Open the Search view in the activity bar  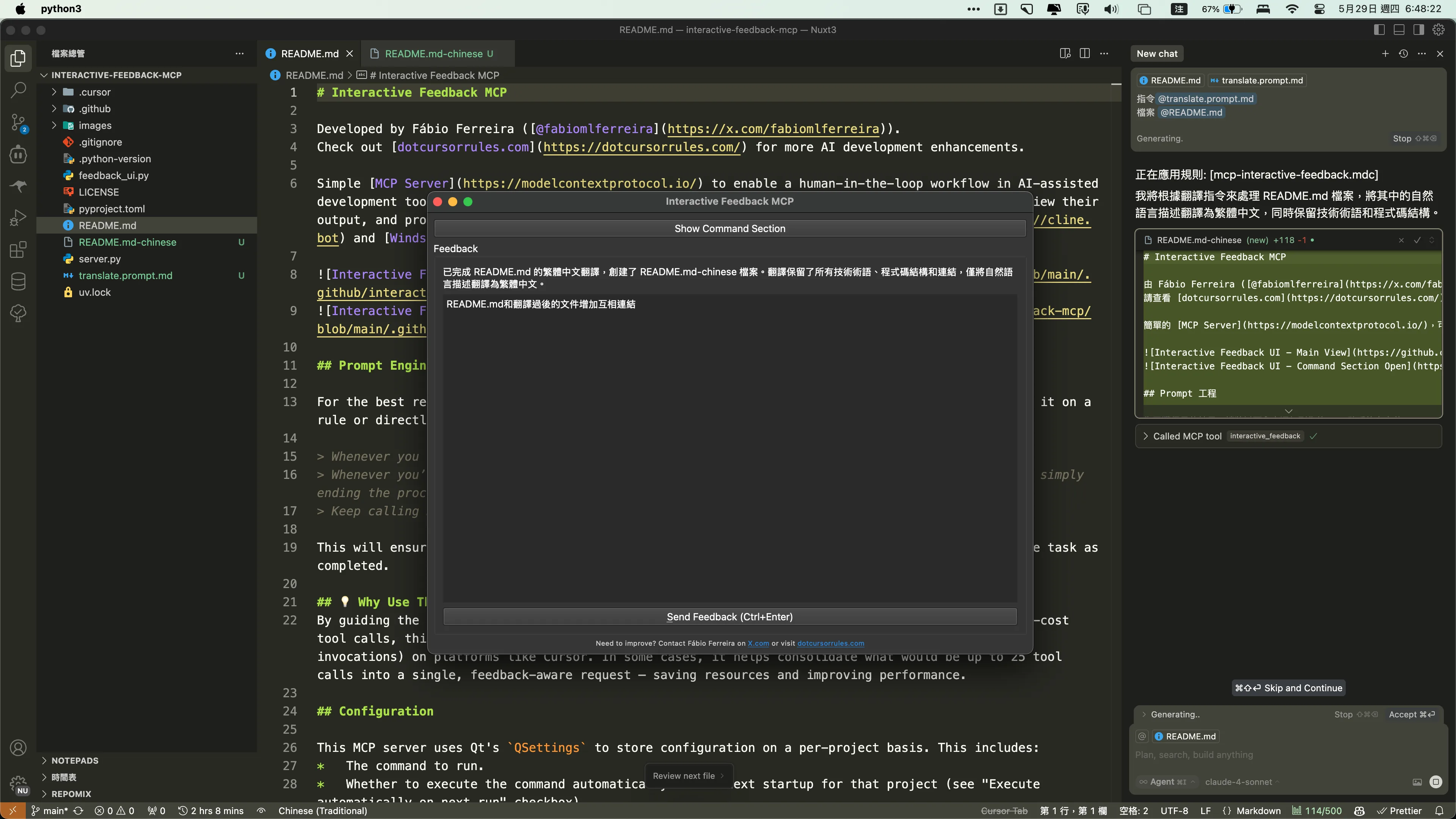pyautogui.click(x=18, y=90)
